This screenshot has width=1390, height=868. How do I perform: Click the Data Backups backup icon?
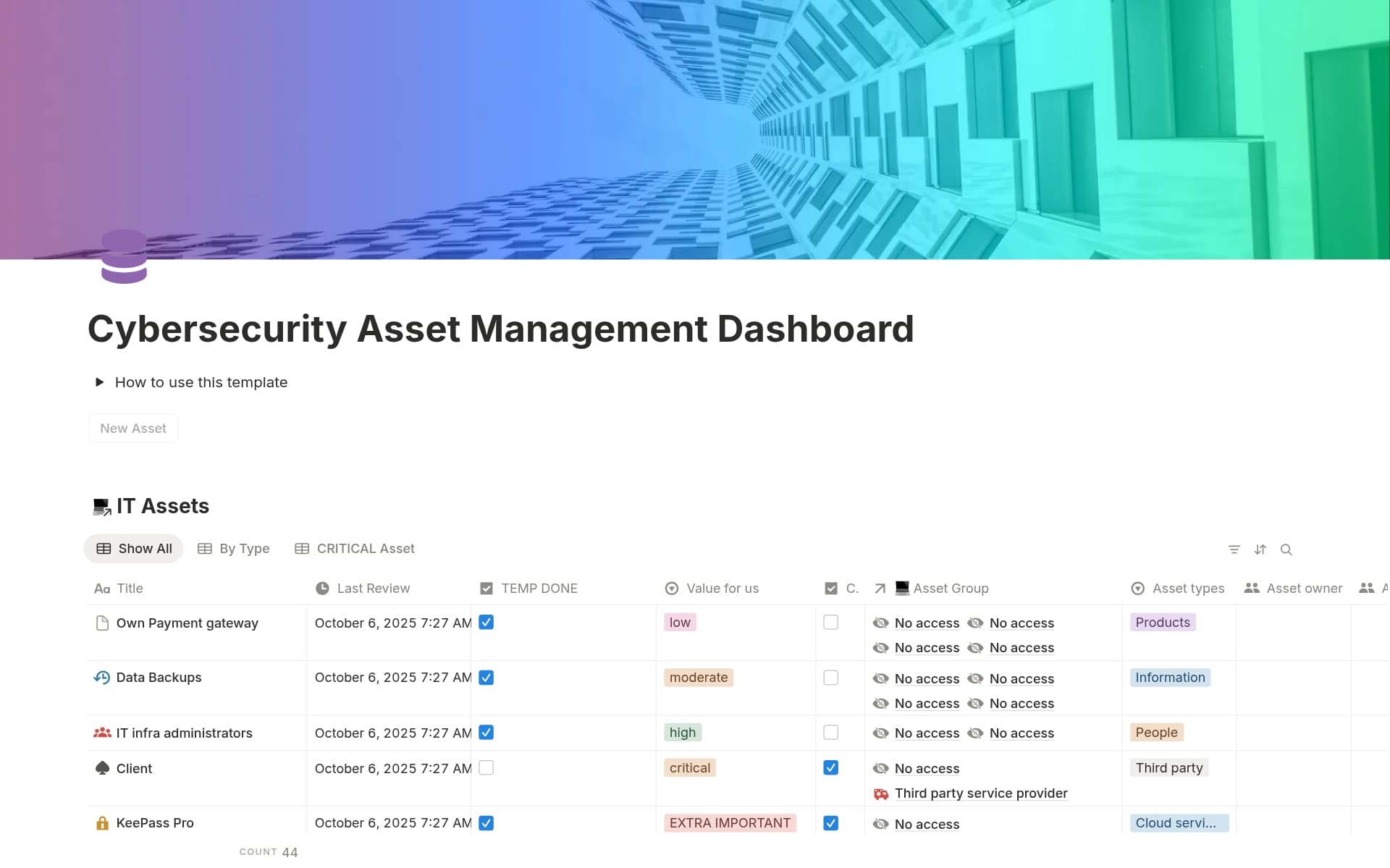[102, 678]
